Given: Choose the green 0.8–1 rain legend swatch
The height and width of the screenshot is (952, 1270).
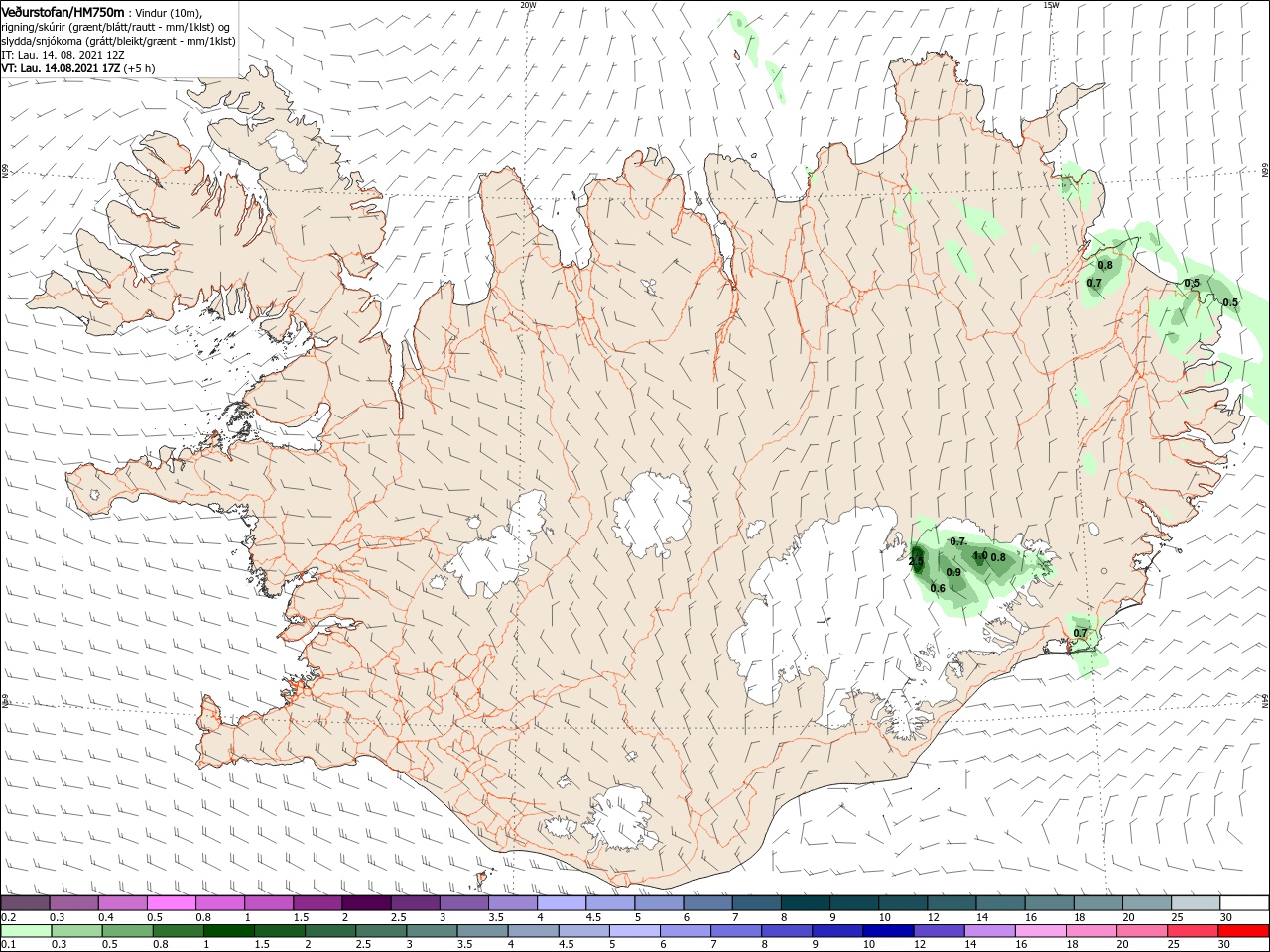Looking at the screenshot, I should point(179,931).
